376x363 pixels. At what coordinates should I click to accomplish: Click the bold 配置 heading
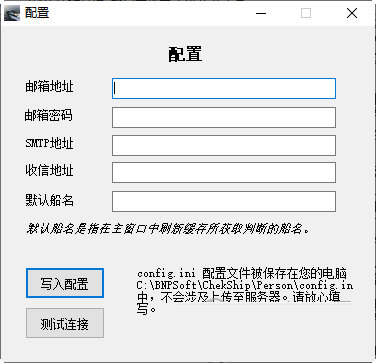pyautogui.click(x=185, y=54)
